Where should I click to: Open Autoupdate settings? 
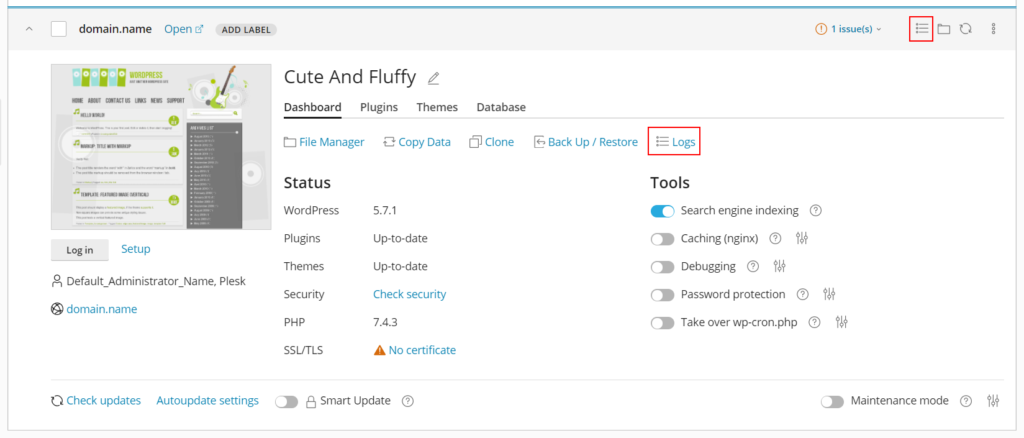tap(208, 401)
